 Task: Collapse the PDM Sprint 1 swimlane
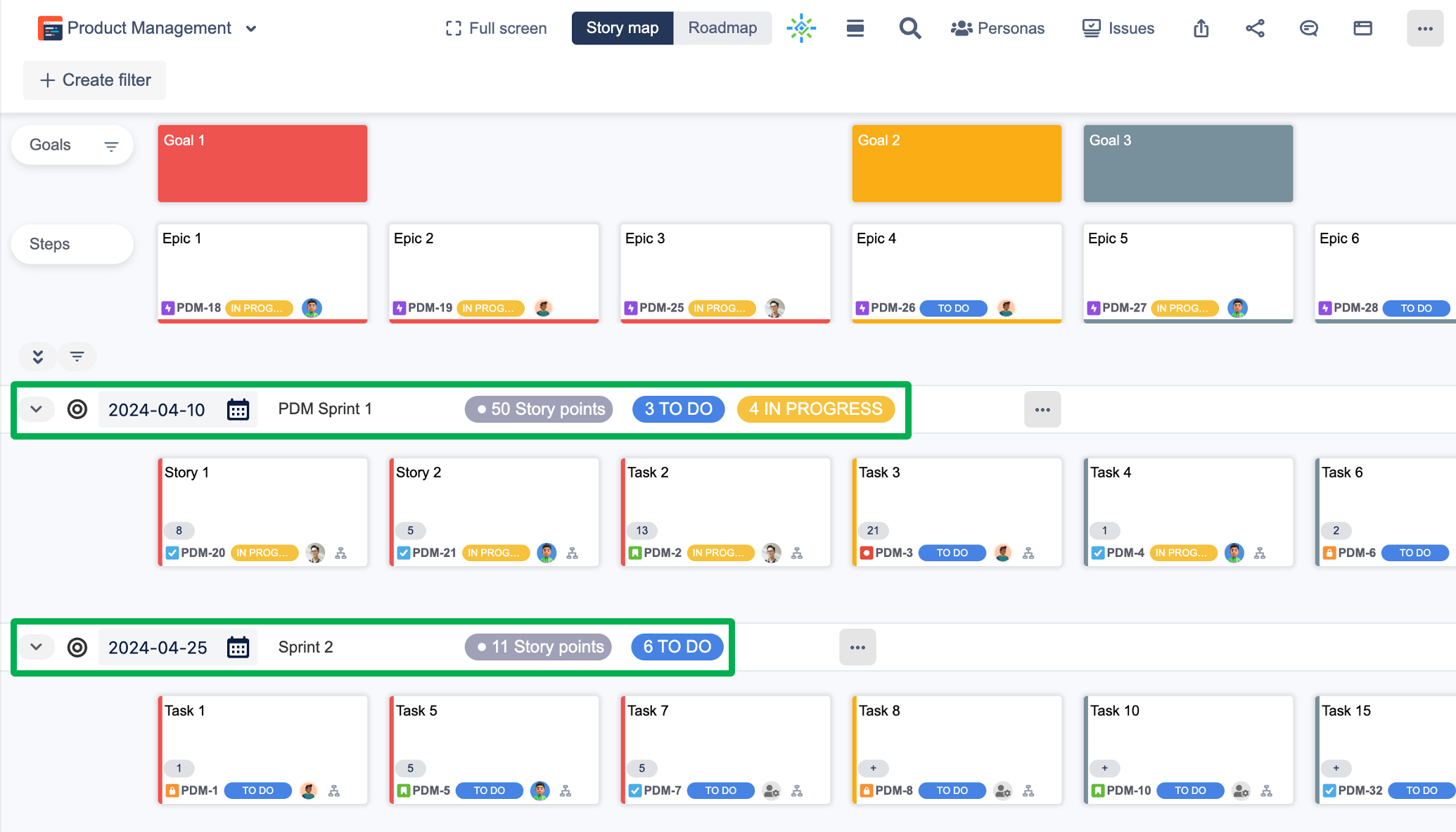37,409
